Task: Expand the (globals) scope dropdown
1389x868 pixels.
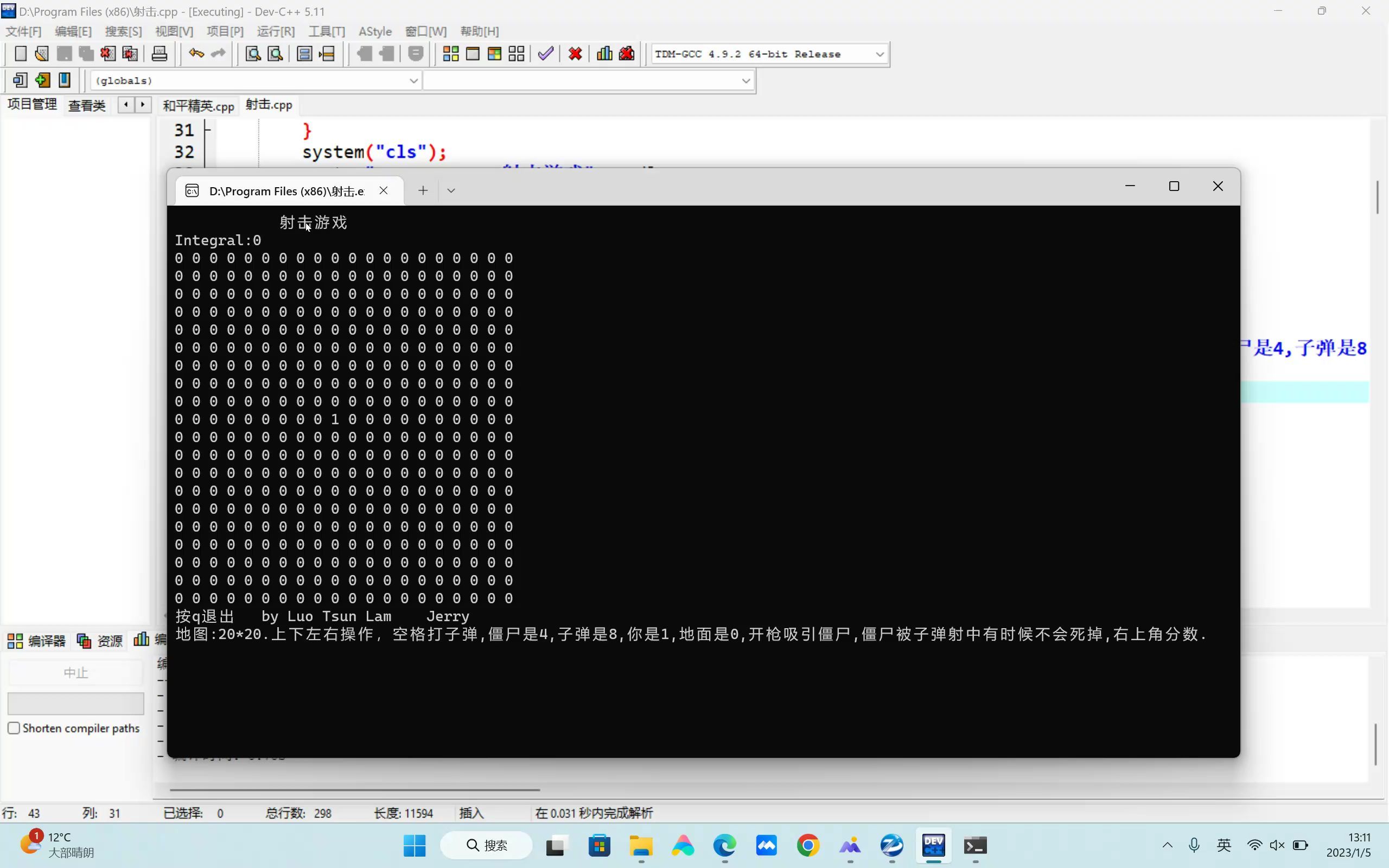Action: click(413, 80)
